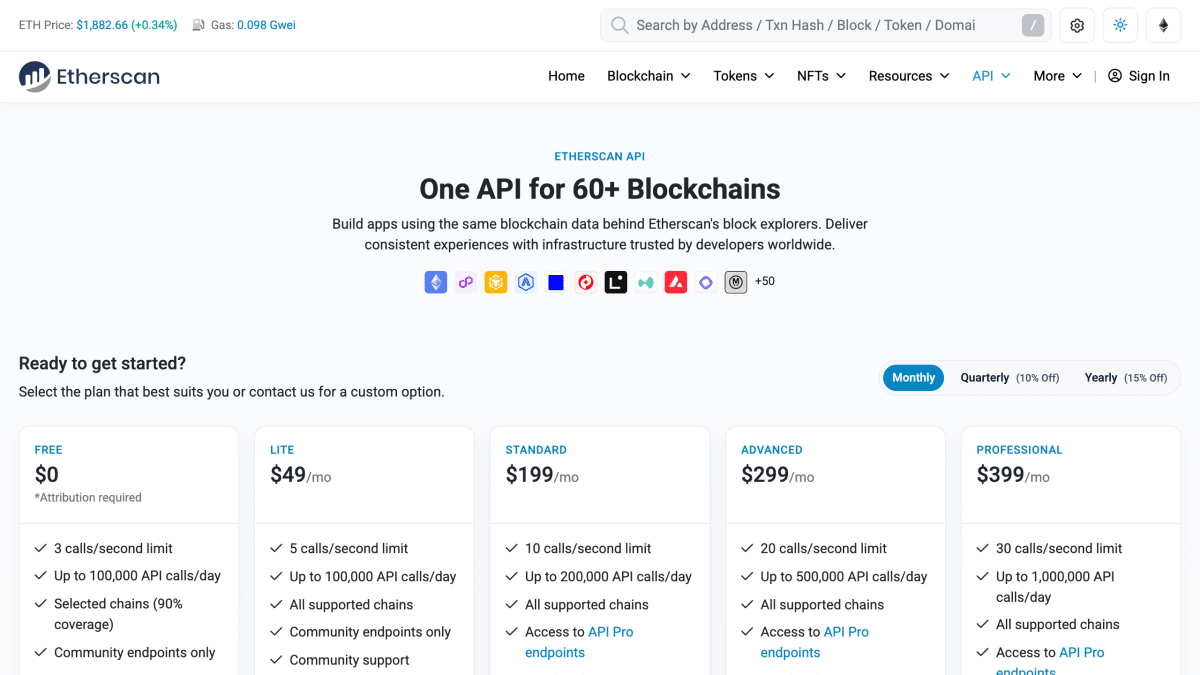Switch to Quarterly billing (10% Off)
Viewport: 1200px width, 675px height.
tap(1009, 378)
